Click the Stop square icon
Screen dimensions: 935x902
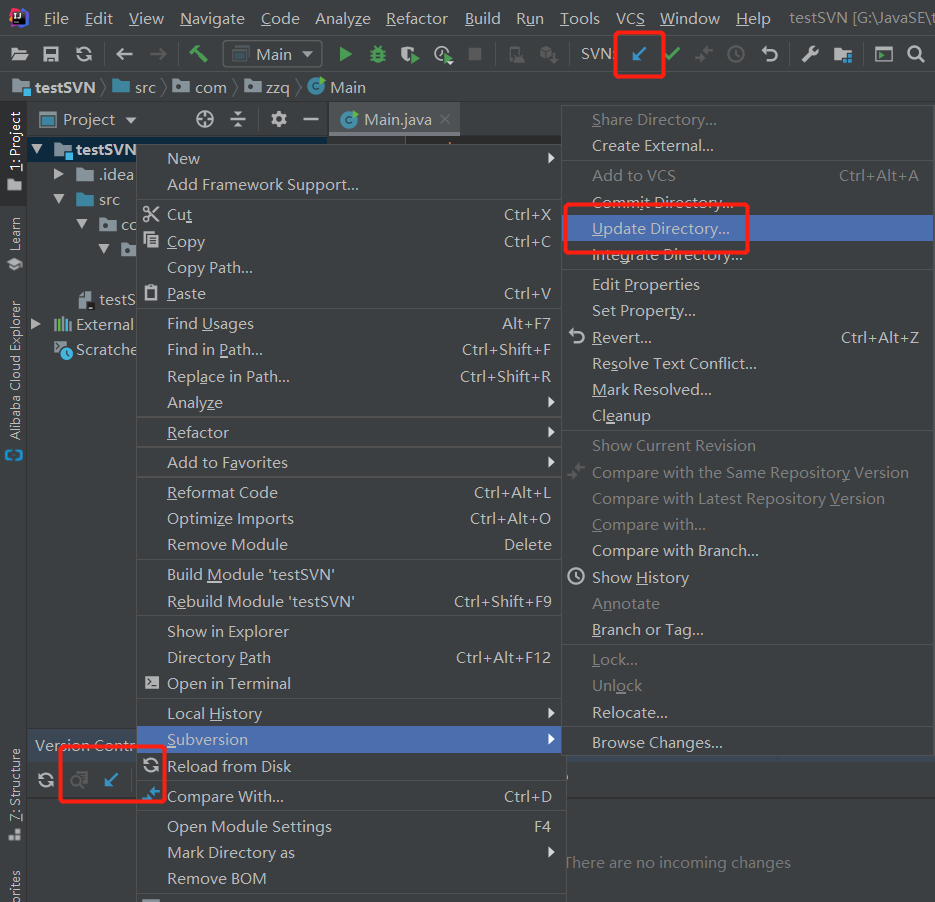[x=475, y=54]
